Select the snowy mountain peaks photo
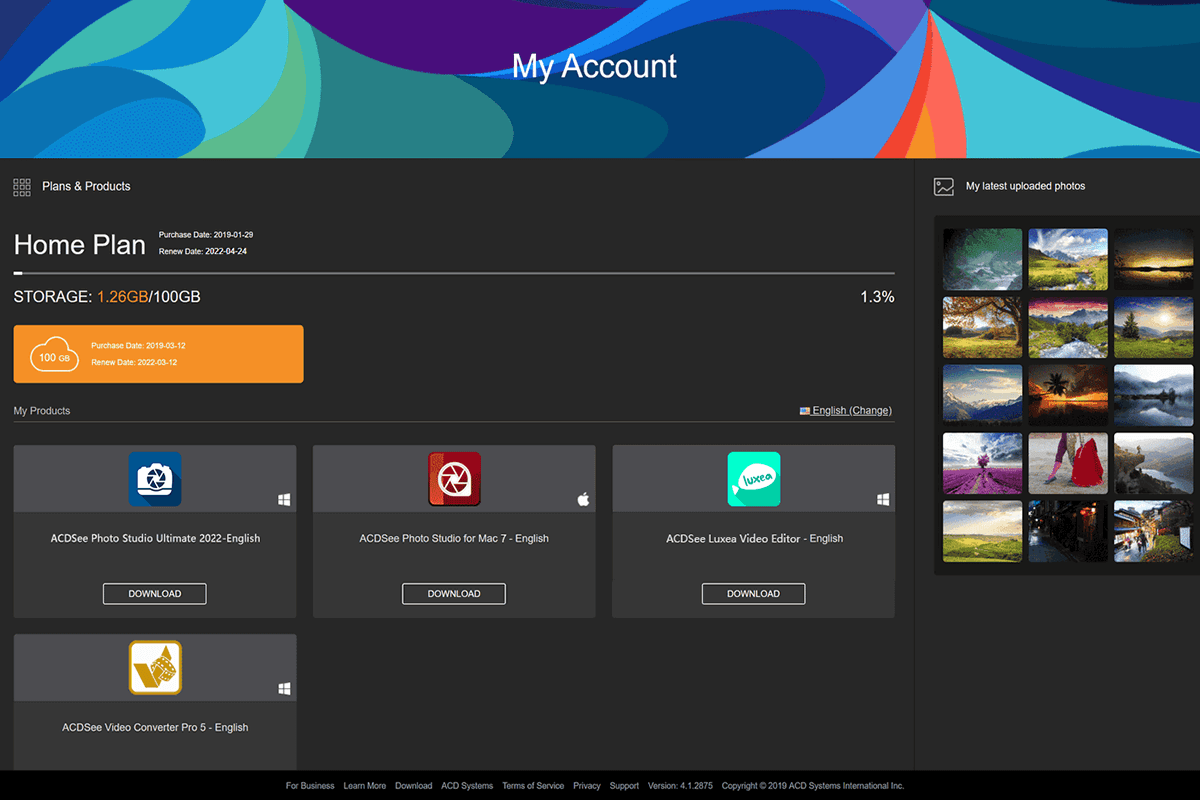This screenshot has width=1200, height=800. tap(983, 395)
